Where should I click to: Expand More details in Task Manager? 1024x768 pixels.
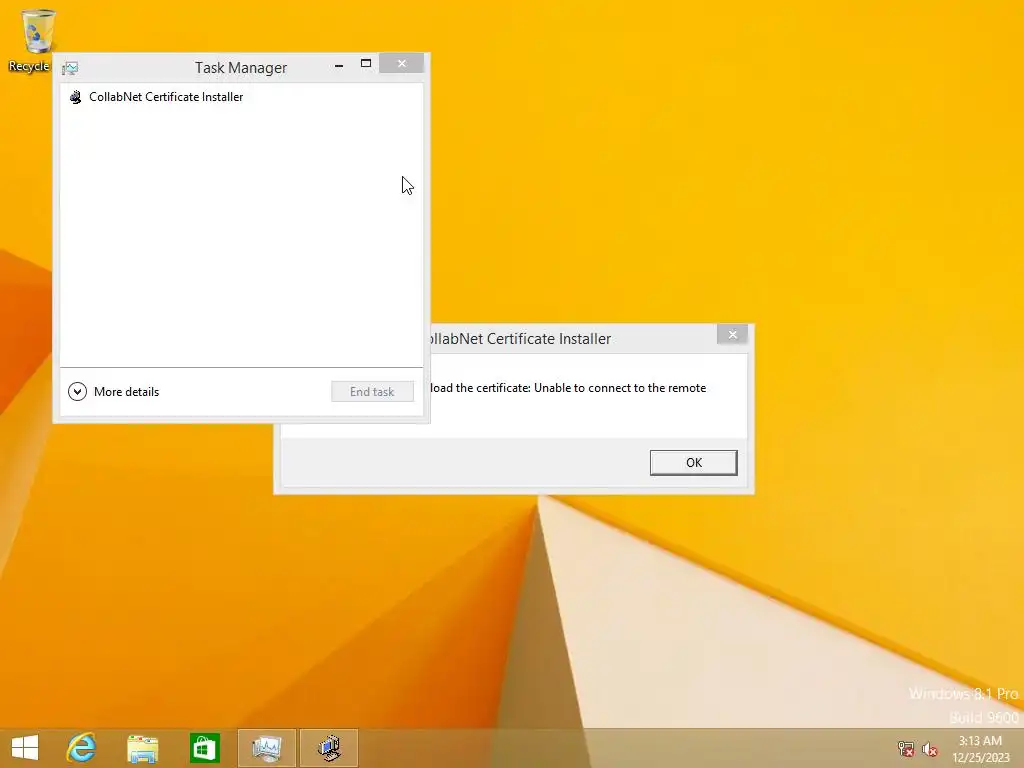pyautogui.click(x=114, y=392)
